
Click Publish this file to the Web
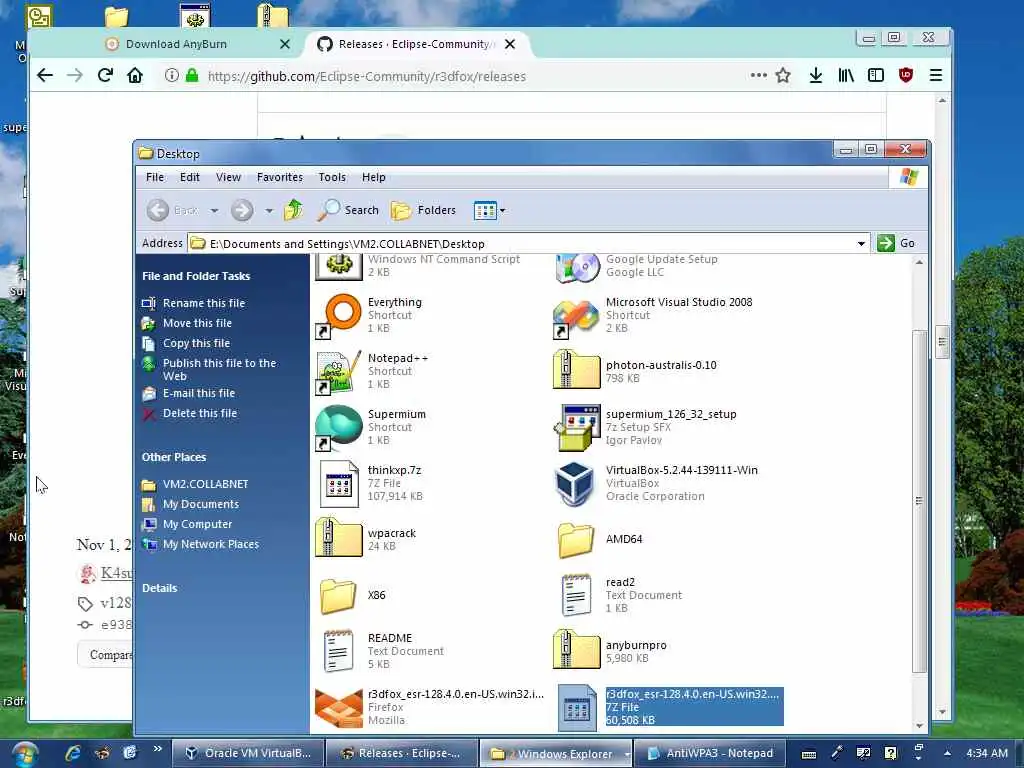click(219, 370)
